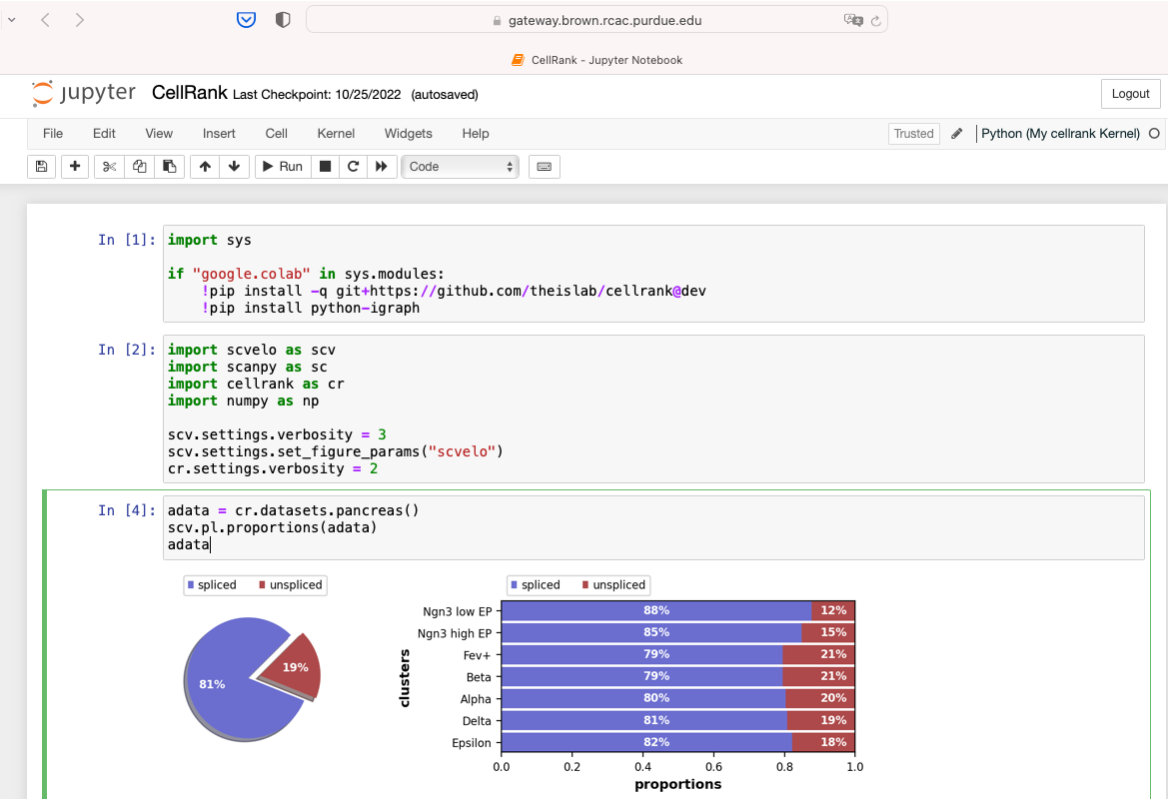Click the Pocket save icon
The image size is (1168, 800).
point(247,20)
